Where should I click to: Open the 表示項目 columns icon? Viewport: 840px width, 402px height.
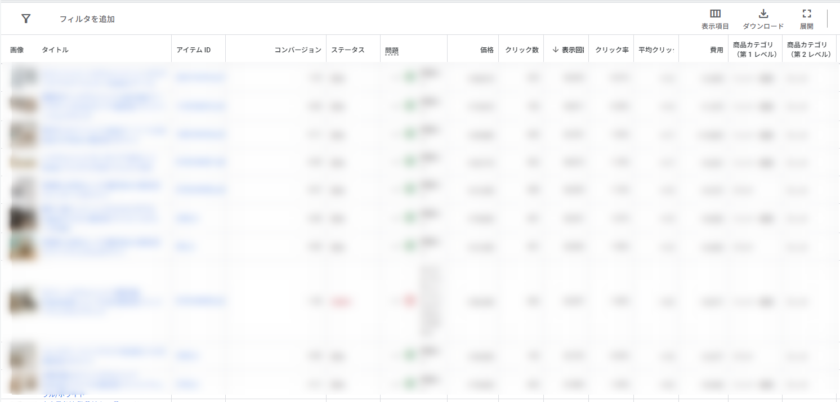tap(715, 14)
